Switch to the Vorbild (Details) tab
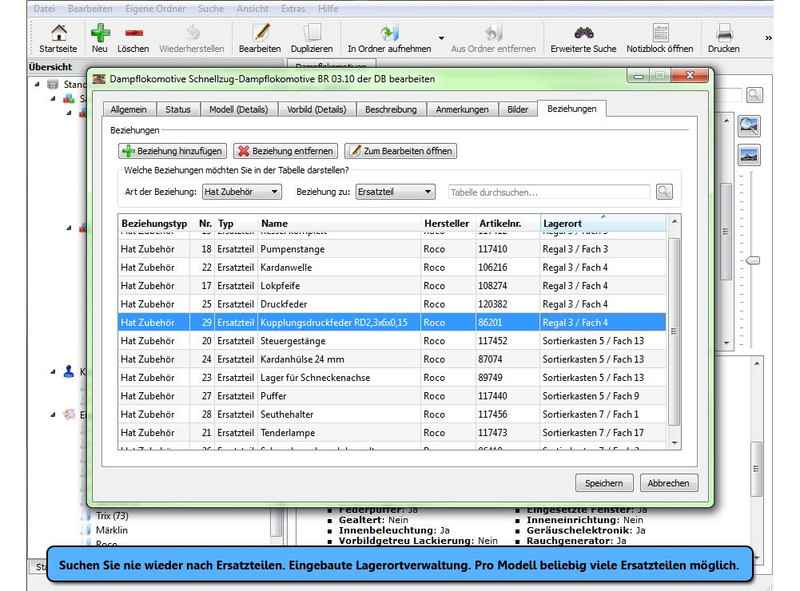The height and width of the screenshot is (591, 800). [x=316, y=109]
